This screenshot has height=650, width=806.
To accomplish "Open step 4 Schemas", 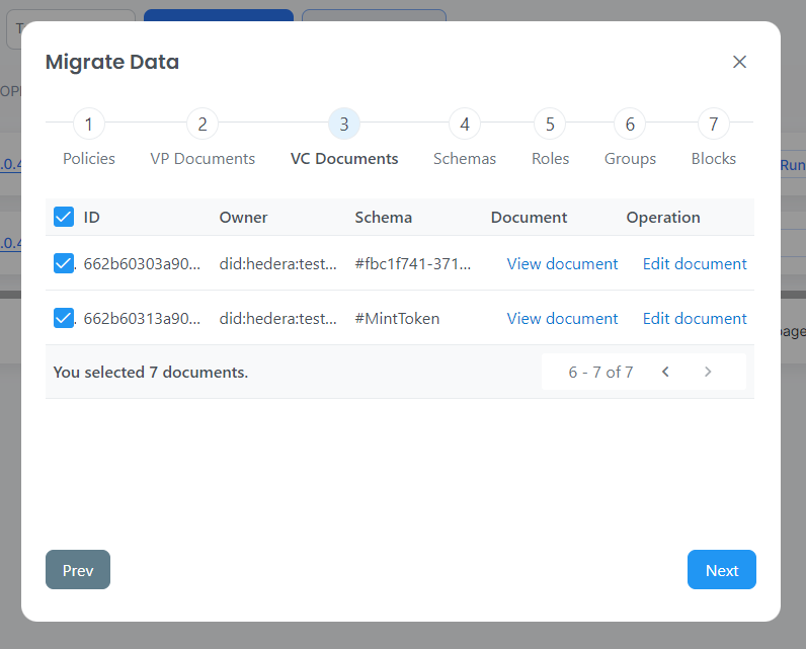I will pos(464,125).
